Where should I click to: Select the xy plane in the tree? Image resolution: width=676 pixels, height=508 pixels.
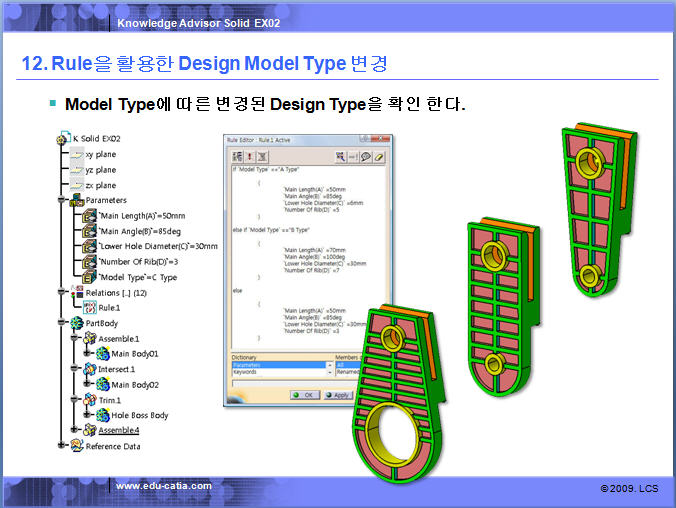(x=101, y=155)
